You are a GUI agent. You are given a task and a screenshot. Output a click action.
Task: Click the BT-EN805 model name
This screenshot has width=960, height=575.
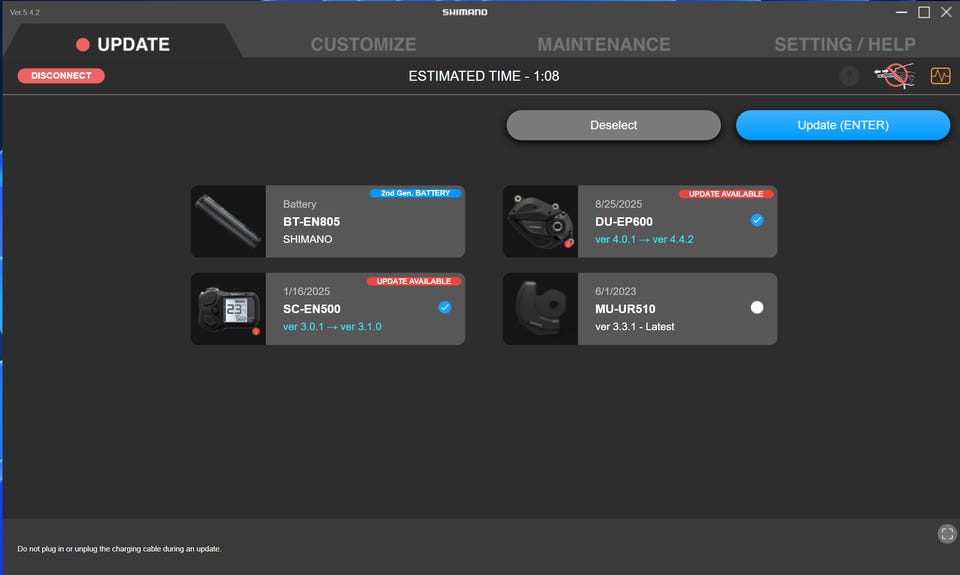311,222
